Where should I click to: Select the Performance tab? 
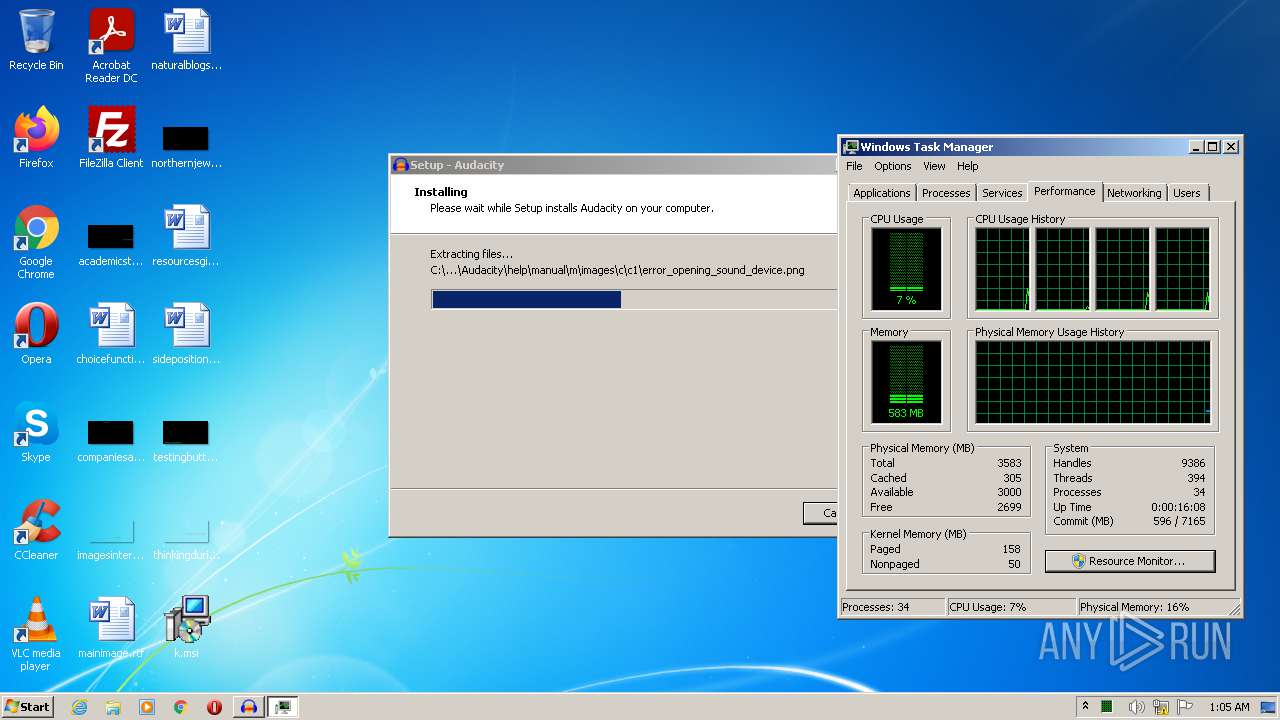point(1065,191)
